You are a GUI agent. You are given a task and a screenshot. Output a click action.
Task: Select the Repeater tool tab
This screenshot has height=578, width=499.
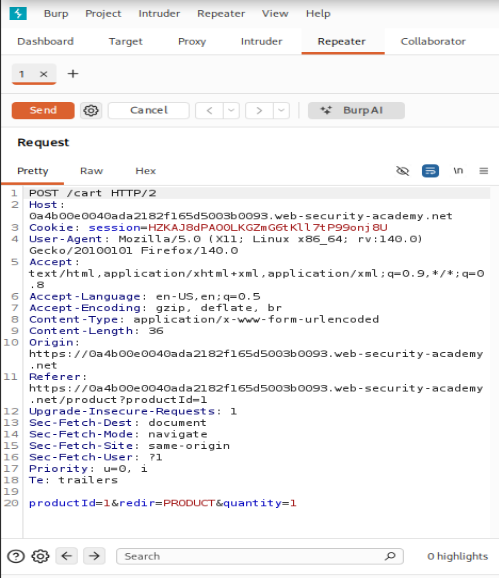[x=342, y=41]
